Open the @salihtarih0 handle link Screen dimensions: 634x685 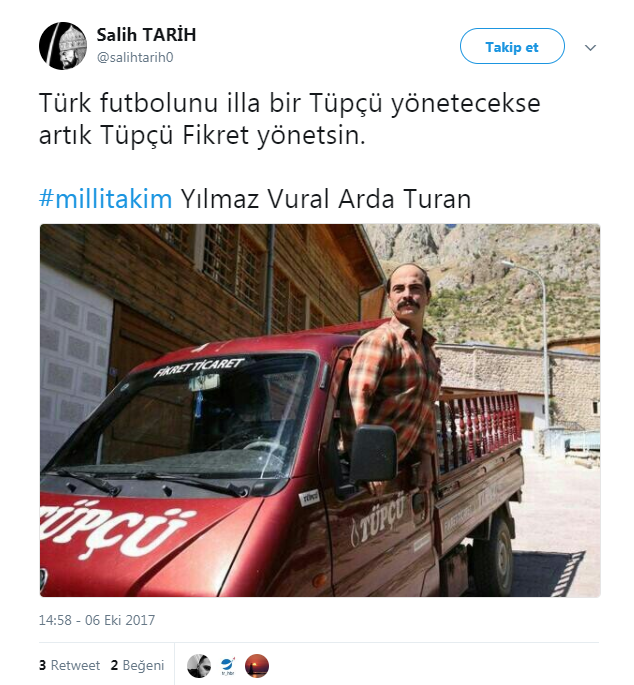point(135,57)
